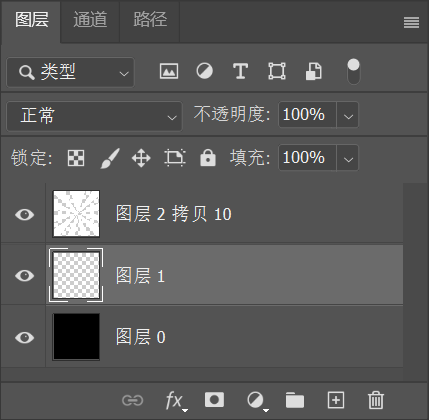429x420 pixels.
Task: Filter layers by pixel layer icon
Action: pyautogui.click(x=169, y=71)
